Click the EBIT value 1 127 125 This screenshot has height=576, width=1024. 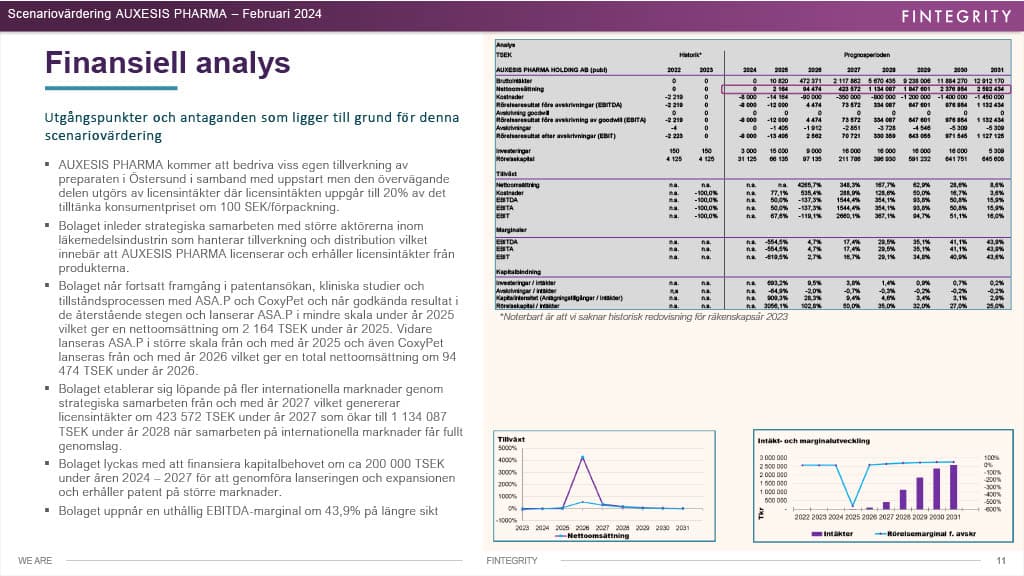(x=990, y=136)
